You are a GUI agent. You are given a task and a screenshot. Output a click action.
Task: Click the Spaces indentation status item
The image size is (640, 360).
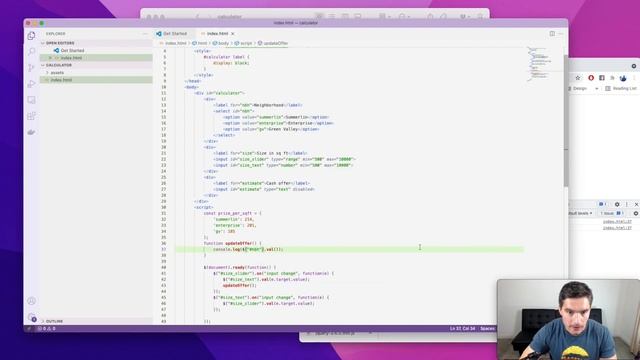487,329
